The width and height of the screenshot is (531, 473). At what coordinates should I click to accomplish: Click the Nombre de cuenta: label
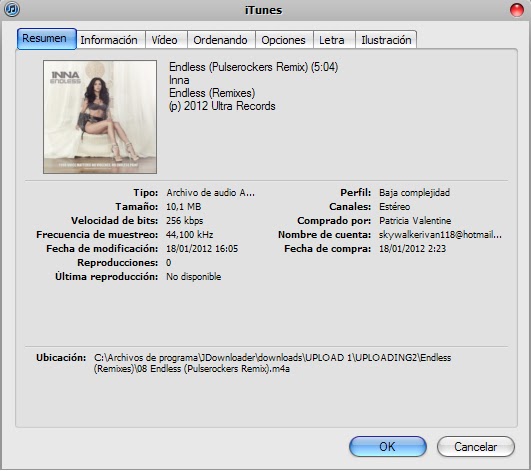(x=325, y=235)
